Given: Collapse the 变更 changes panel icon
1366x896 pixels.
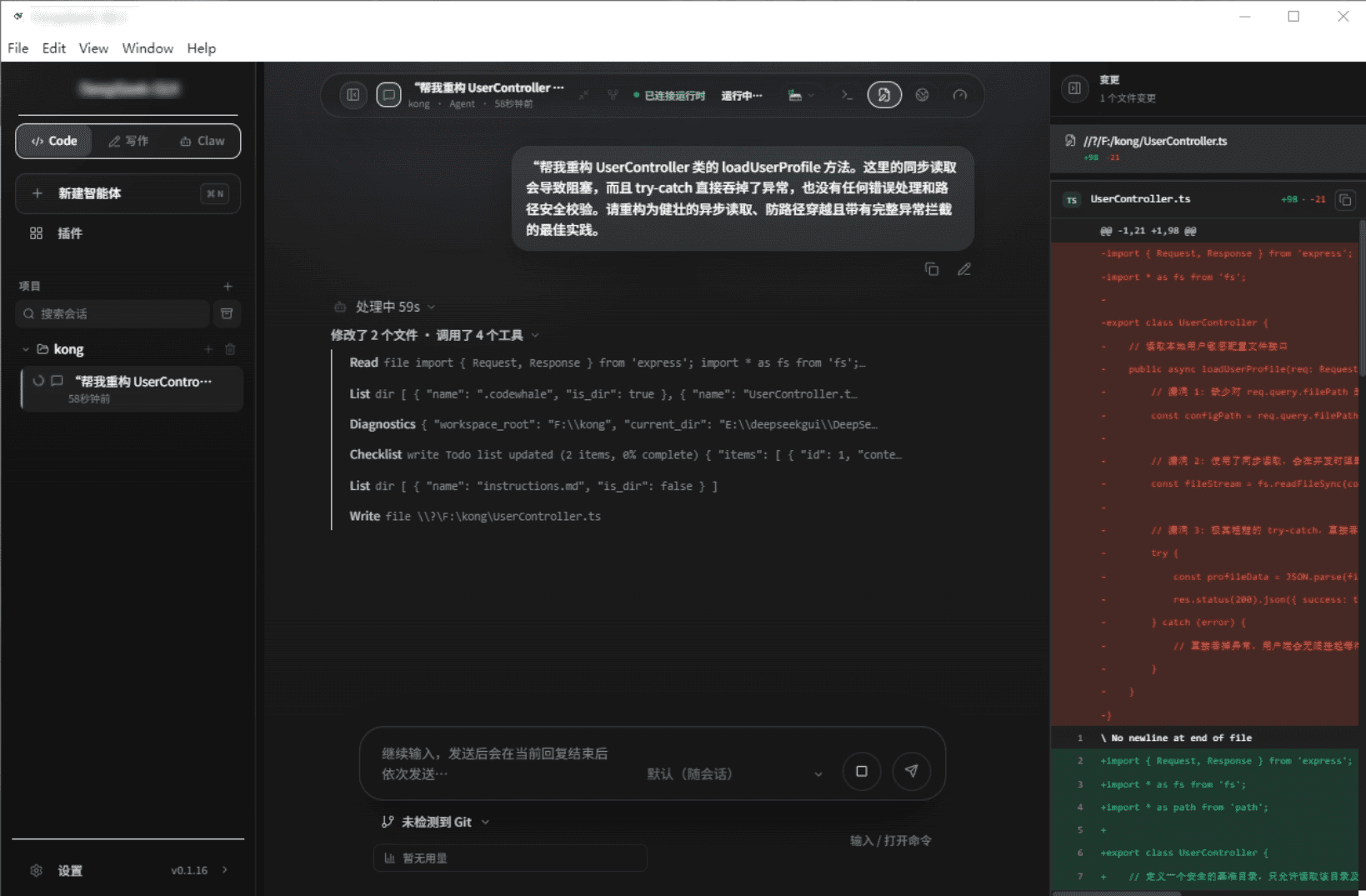Looking at the screenshot, I should (x=1075, y=88).
